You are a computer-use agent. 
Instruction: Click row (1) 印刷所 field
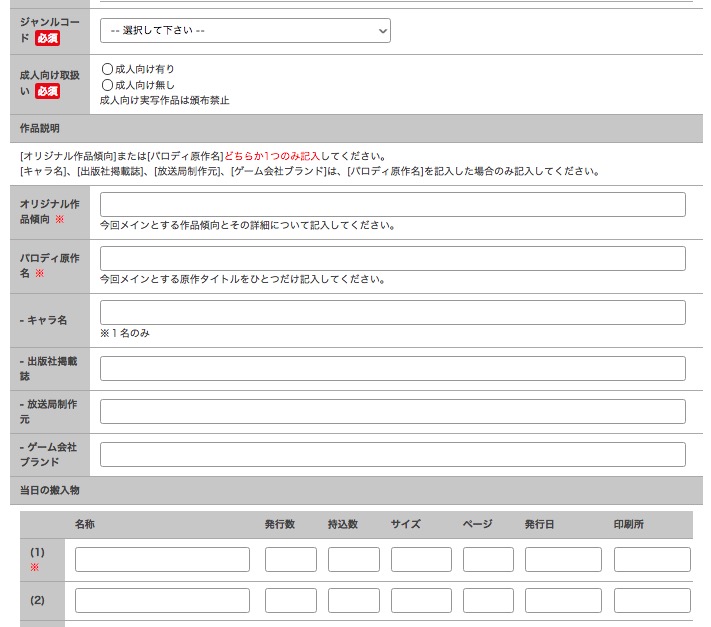point(652,559)
